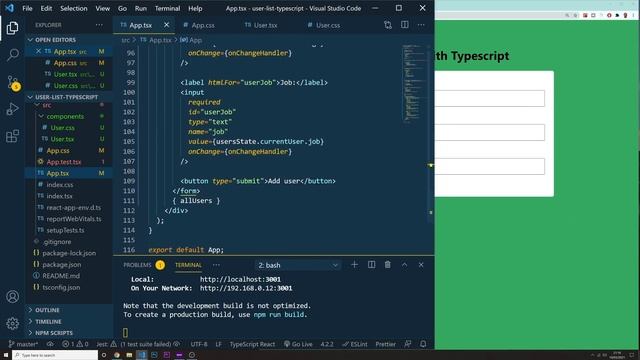Open the Manage gear icon

[12, 323]
